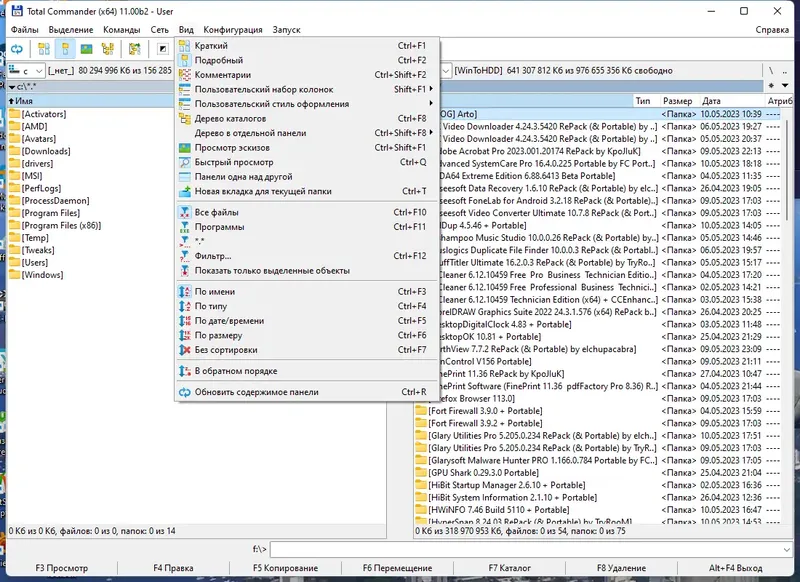Toggle Панели одна над другой
Image resolution: width=800 pixels, height=582 pixels.
click(x=307, y=176)
